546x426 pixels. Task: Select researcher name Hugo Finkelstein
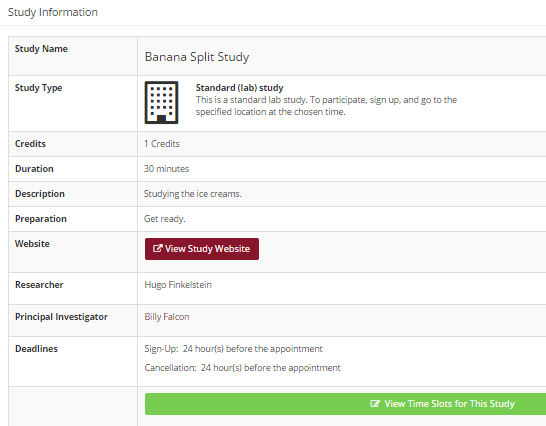[178, 285]
